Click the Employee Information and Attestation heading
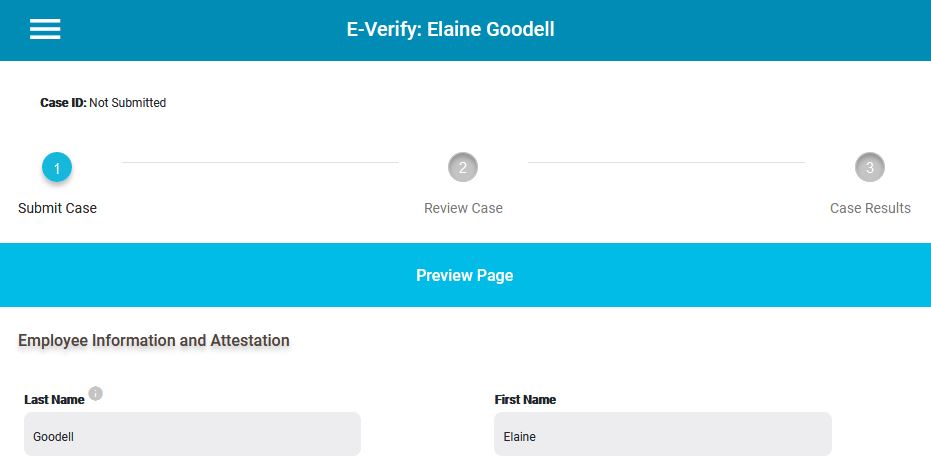The image size is (931, 474). 154,340
